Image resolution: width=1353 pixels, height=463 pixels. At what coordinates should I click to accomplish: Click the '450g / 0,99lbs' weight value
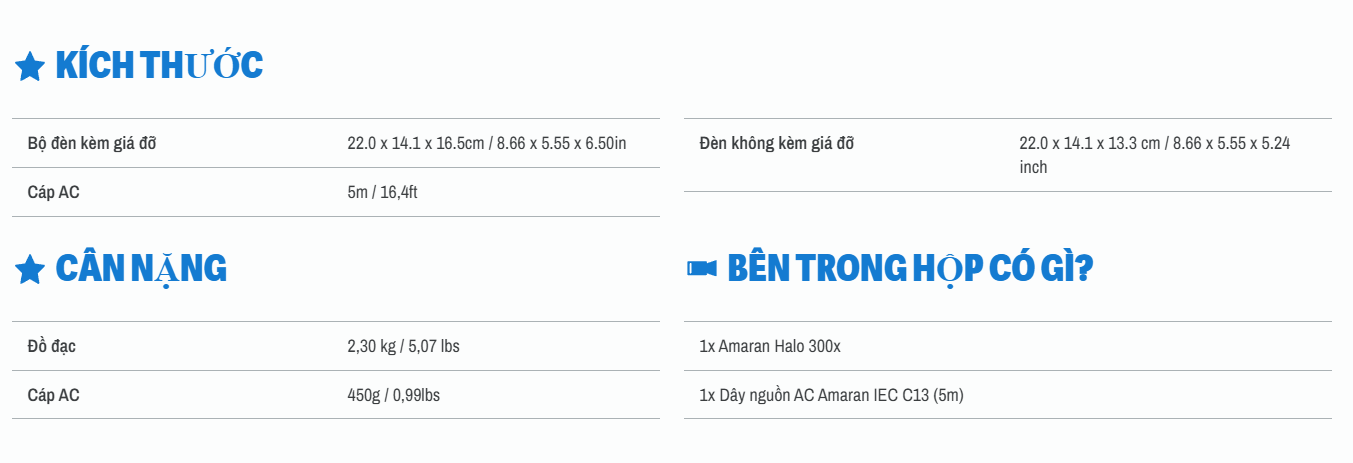[393, 395]
